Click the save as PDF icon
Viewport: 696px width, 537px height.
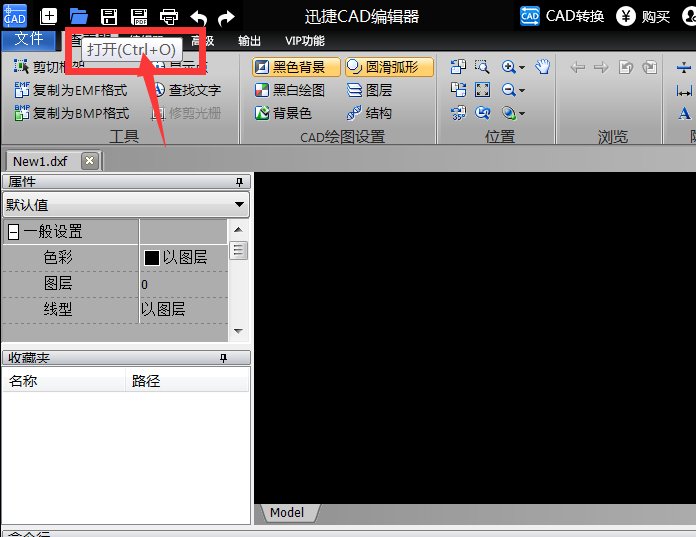point(139,17)
